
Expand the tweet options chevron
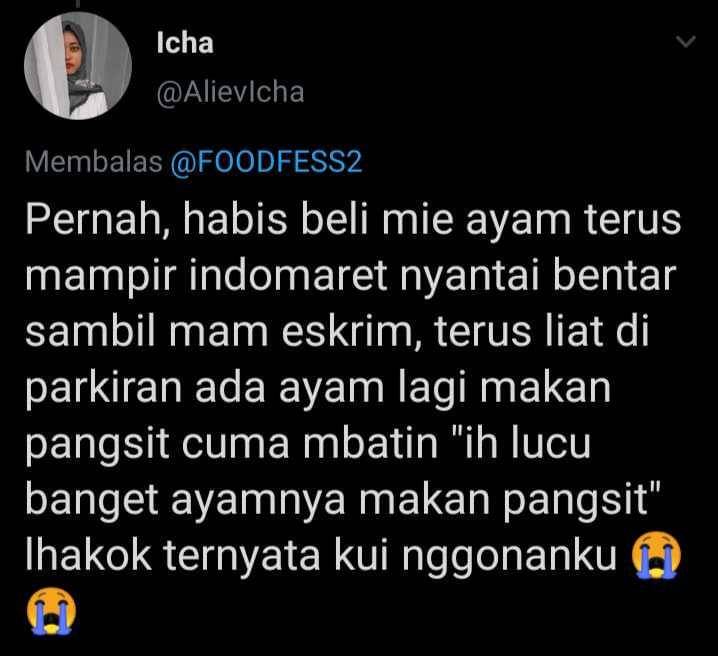tap(685, 42)
